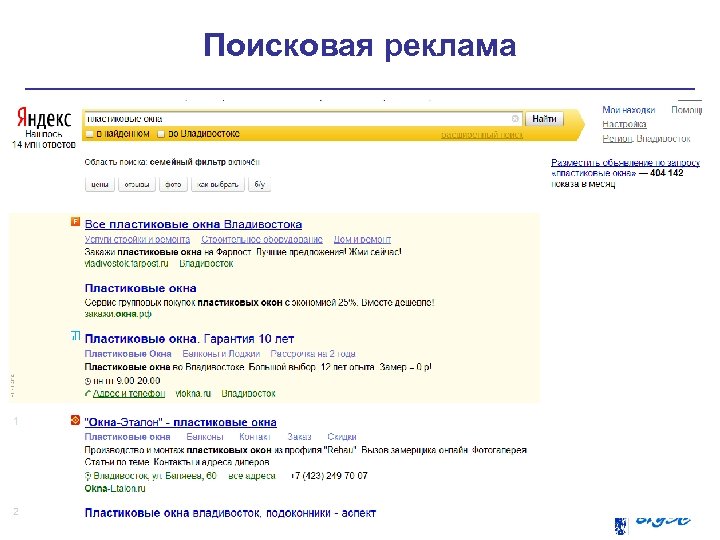
Task: Click the Okna-Etalon.ru URL
Action: [115, 489]
